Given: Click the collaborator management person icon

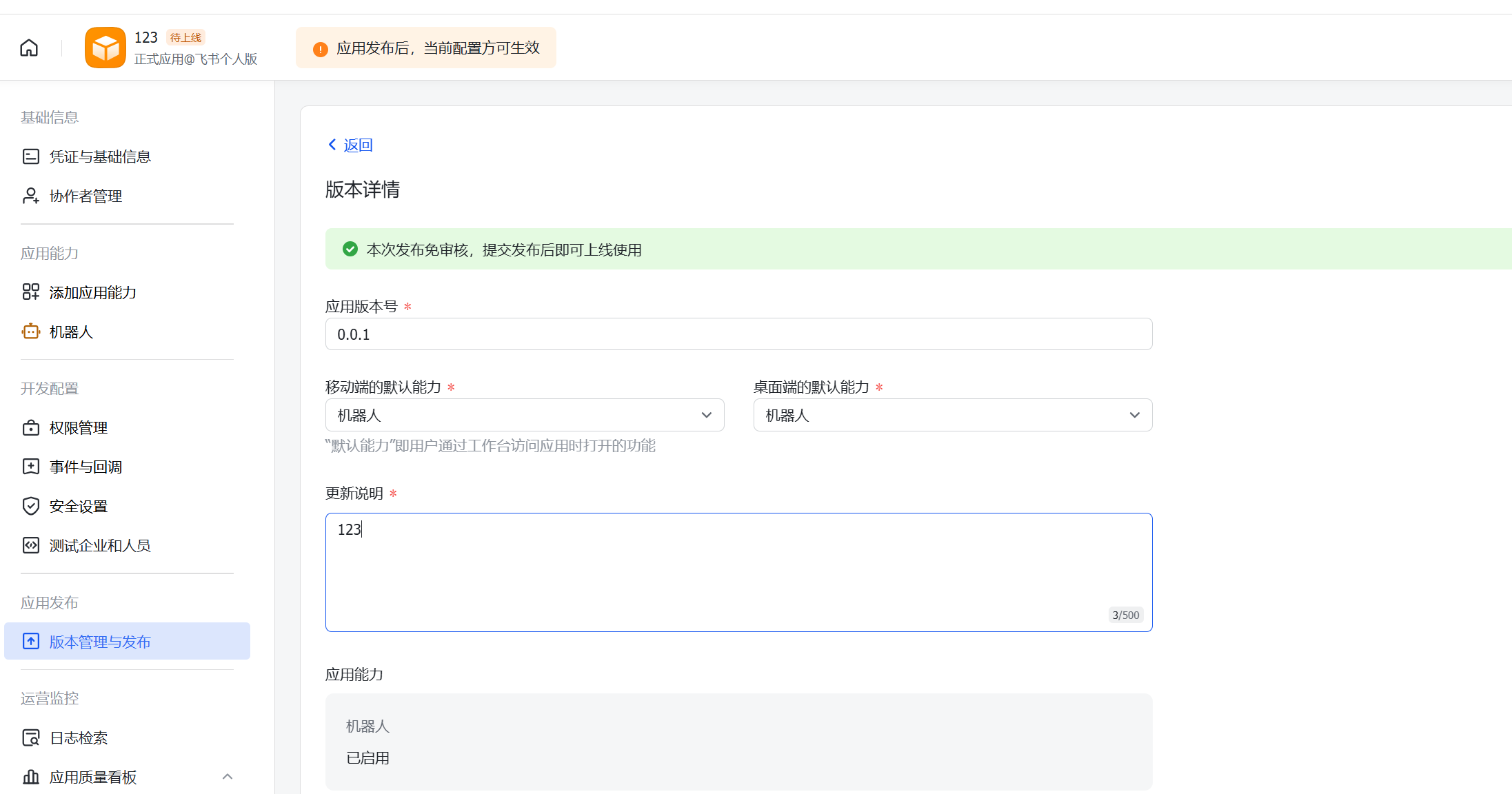Looking at the screenshot, I should click(31, 196).
